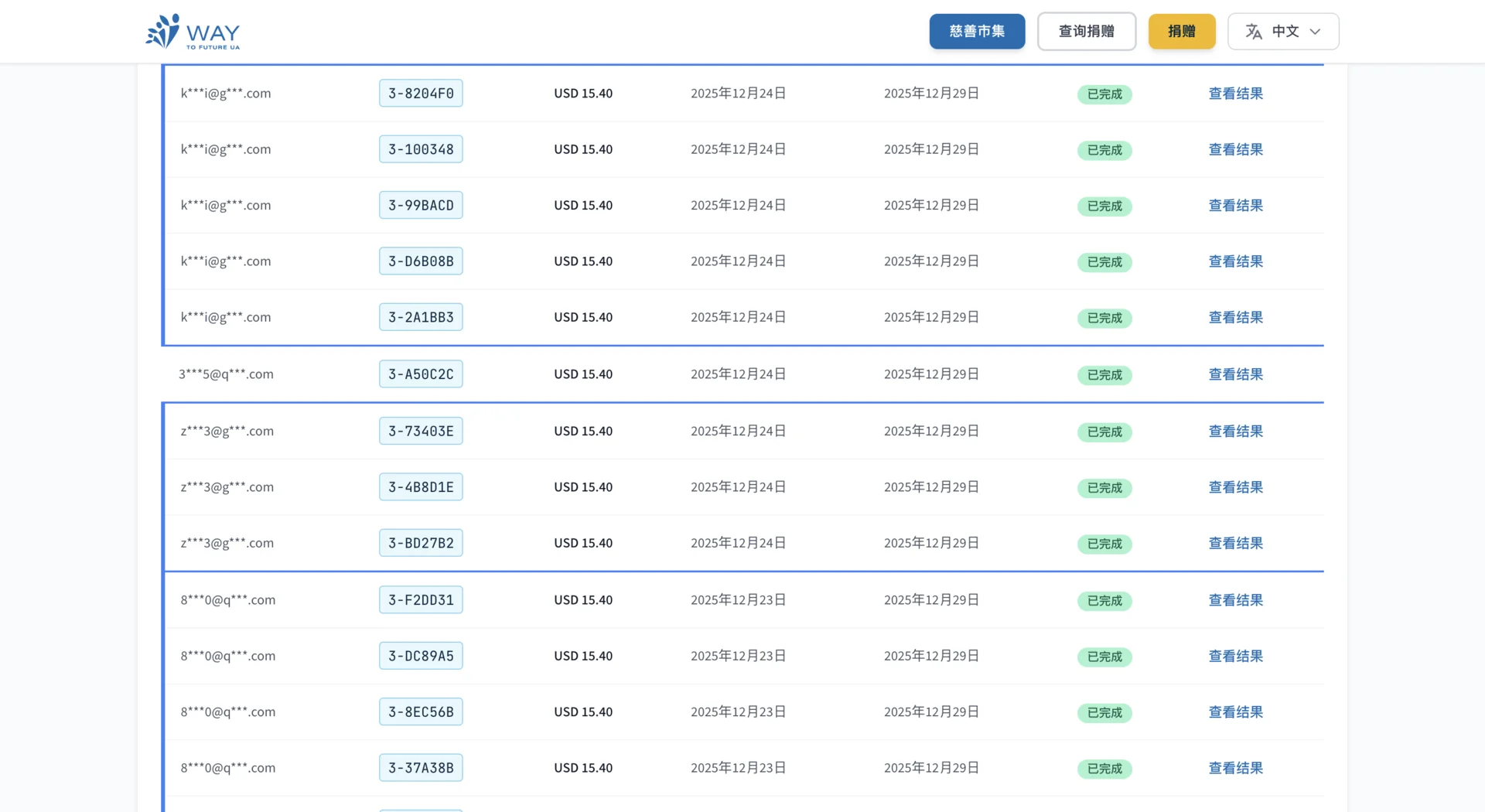View result for donation 3-DC89A5
This screenshot has height=812, width=1485.
coord(1235,656)
